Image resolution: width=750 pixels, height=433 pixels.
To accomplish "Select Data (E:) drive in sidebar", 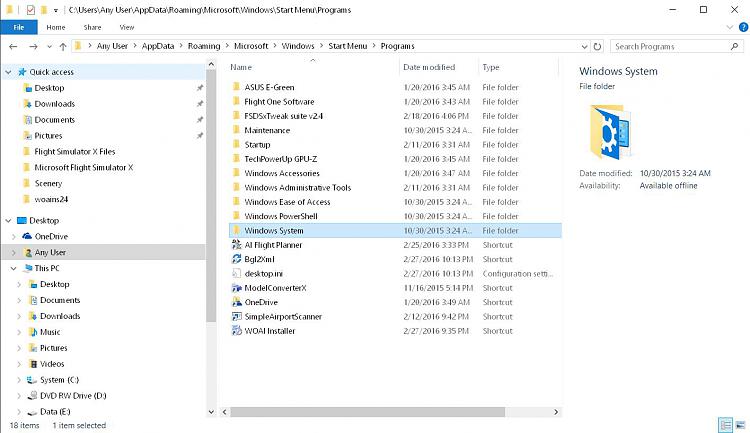I will (48, 411).
